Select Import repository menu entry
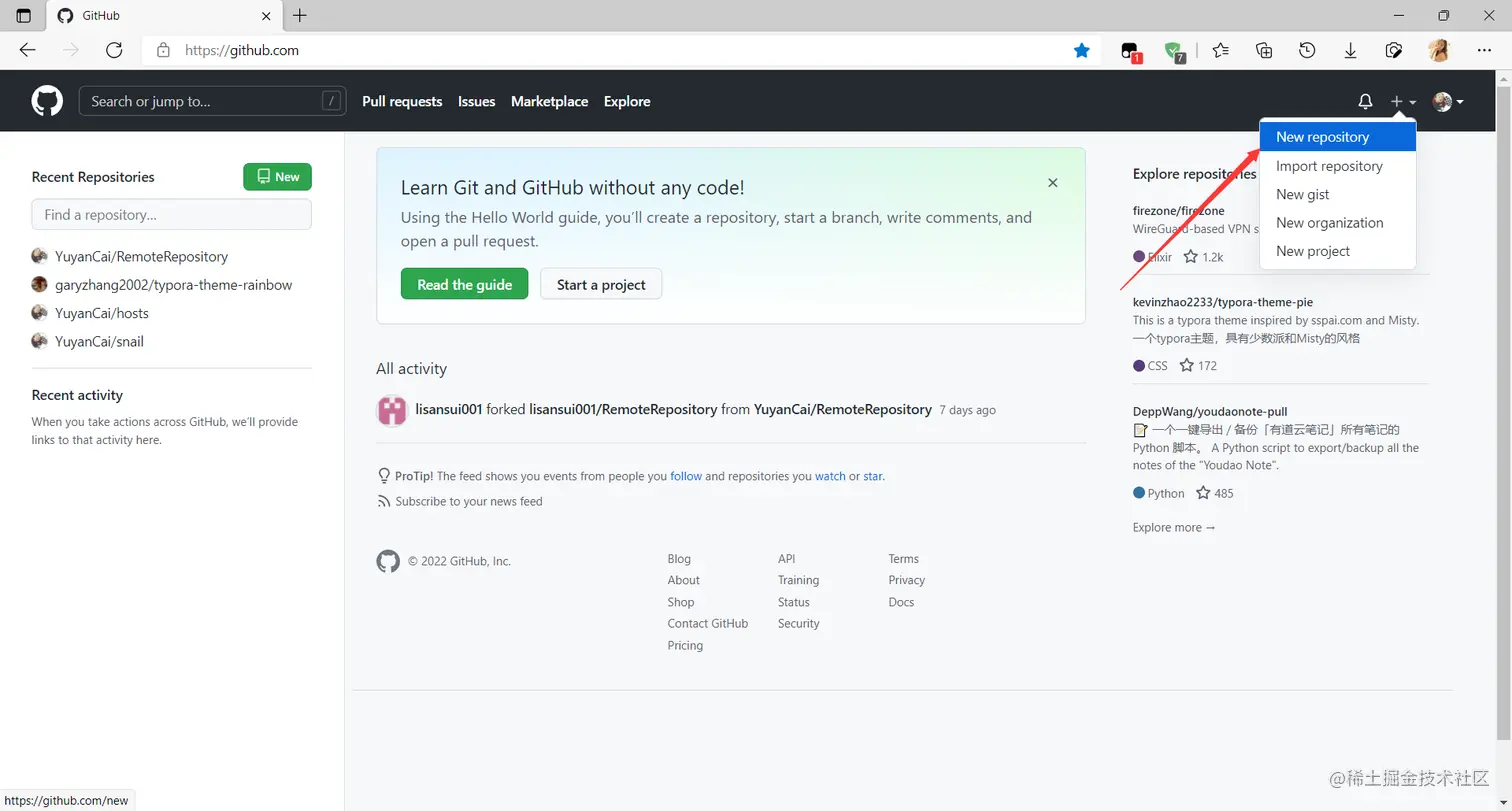This screenshot has width=1512, height=811. tap(1338, 166)
